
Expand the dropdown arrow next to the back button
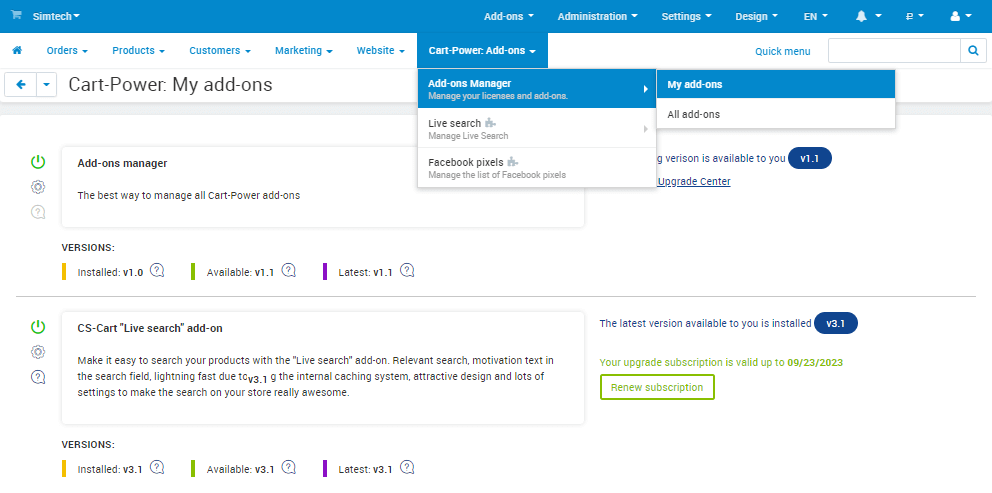pos(47,84)
